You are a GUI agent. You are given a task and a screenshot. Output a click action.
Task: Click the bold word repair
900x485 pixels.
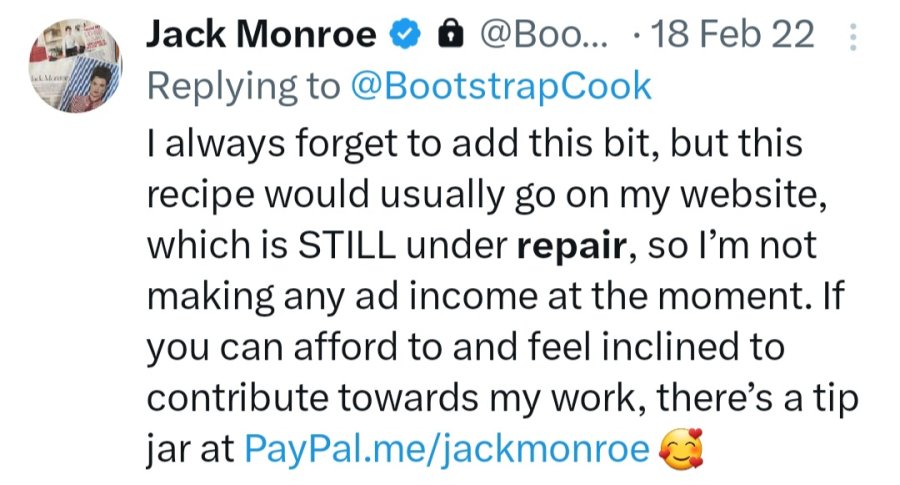[x=571, y=246]
